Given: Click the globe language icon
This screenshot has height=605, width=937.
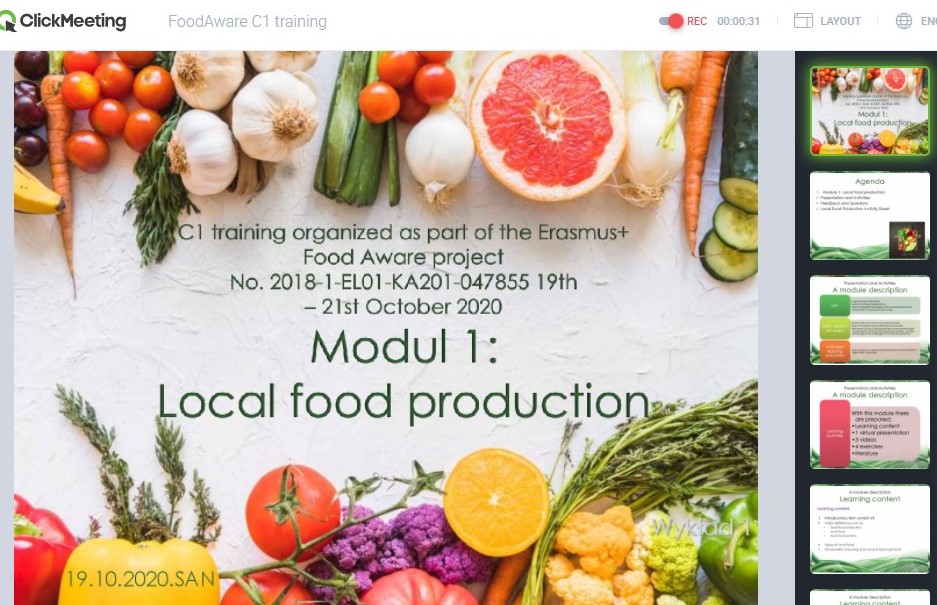Looking at the screenshot, I should click(x=904, y=21).
